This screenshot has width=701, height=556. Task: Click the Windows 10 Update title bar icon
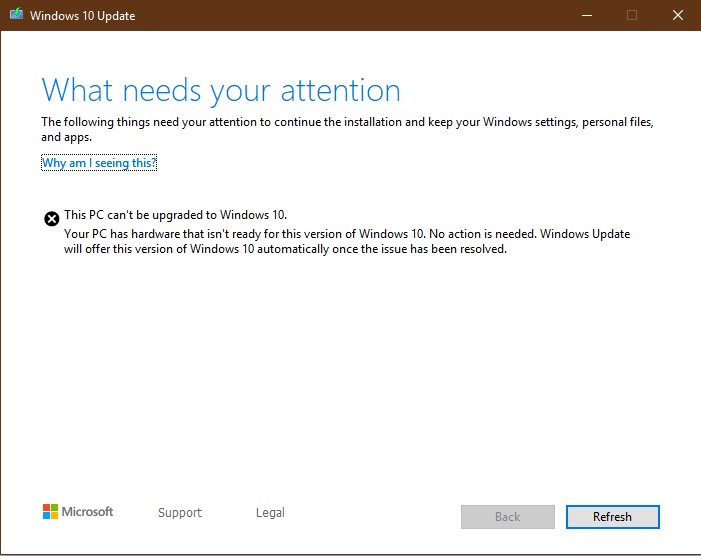(x=16, y=14)
